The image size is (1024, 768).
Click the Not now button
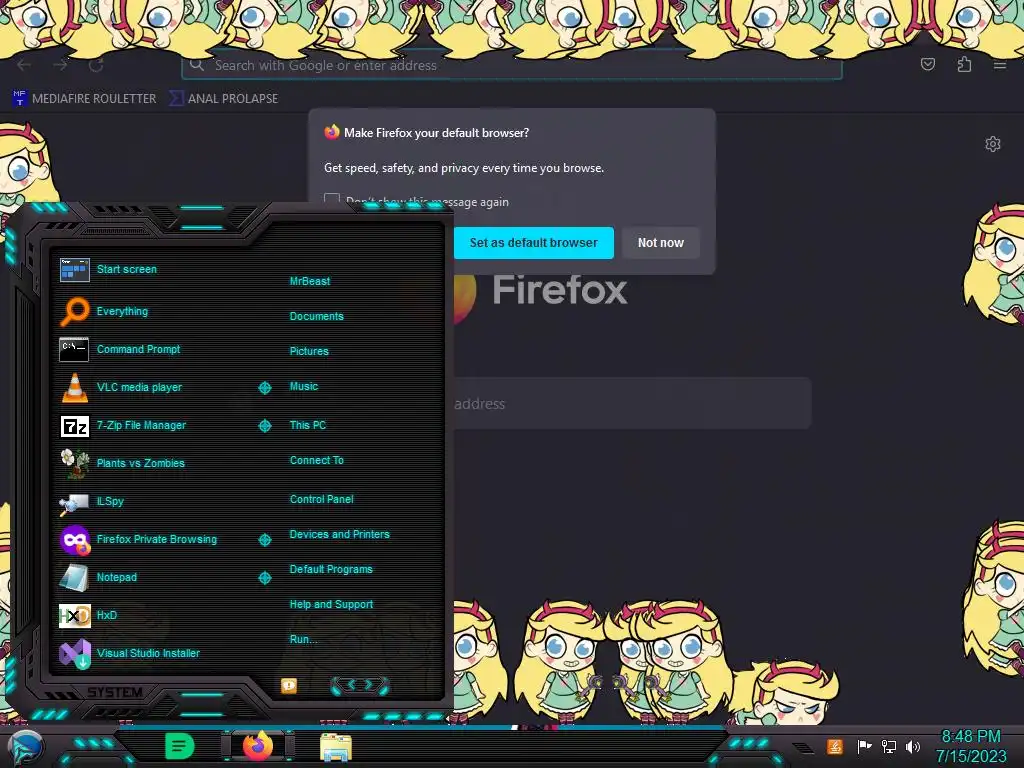click(x=660, y=243)
